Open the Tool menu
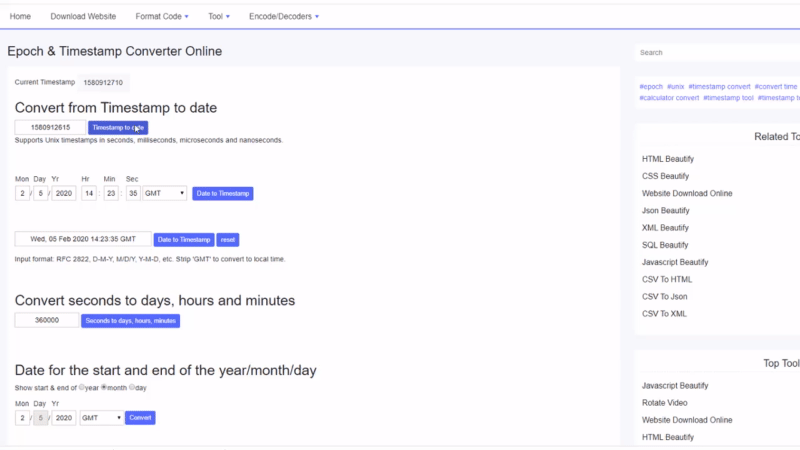The image size is (800, 450). point(218,17)
